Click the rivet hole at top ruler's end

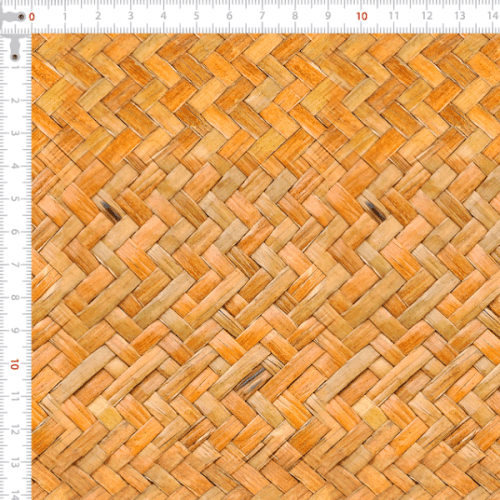(x=21, y=16)
